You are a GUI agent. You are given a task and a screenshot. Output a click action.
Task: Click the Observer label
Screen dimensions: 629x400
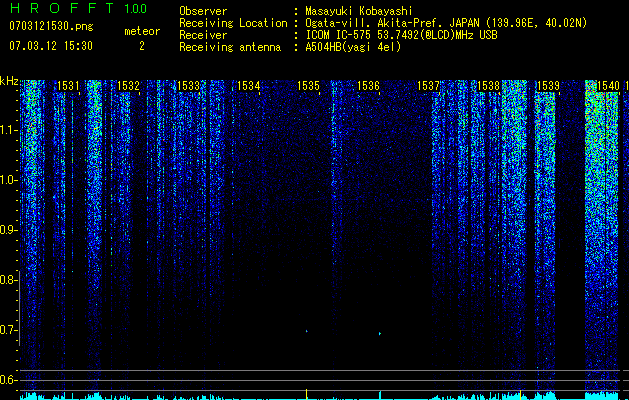[x=203, y=11]
